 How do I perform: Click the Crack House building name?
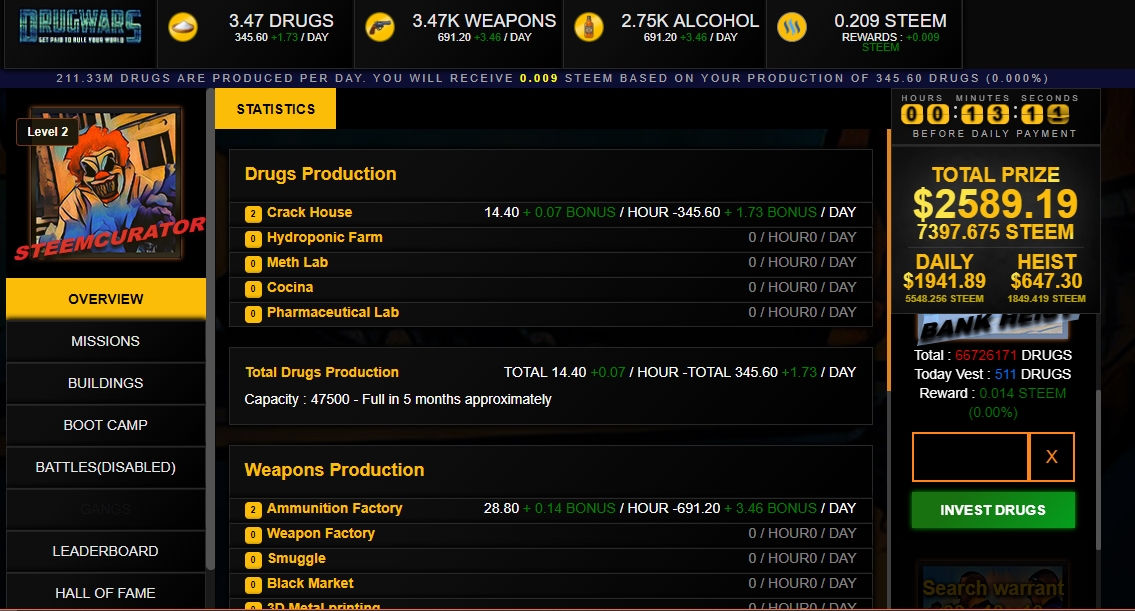click(x=309, y=212)
